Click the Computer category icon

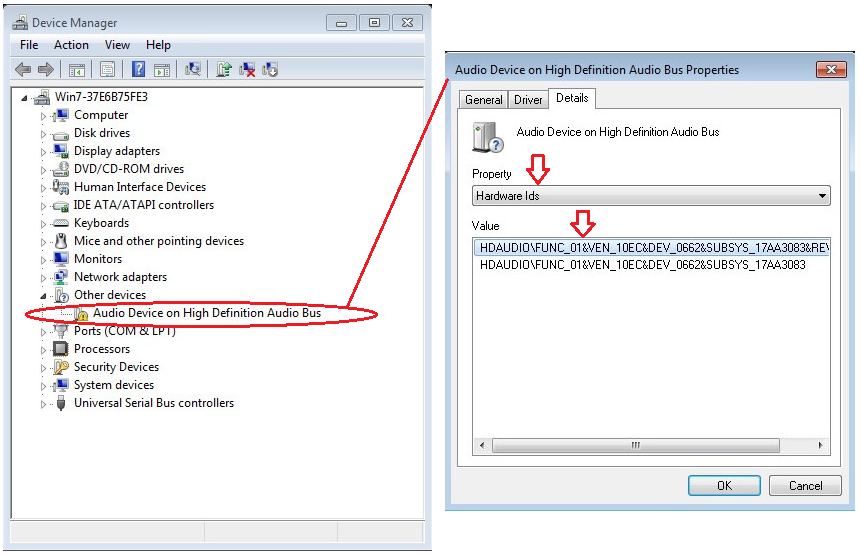tap(60, 115)
